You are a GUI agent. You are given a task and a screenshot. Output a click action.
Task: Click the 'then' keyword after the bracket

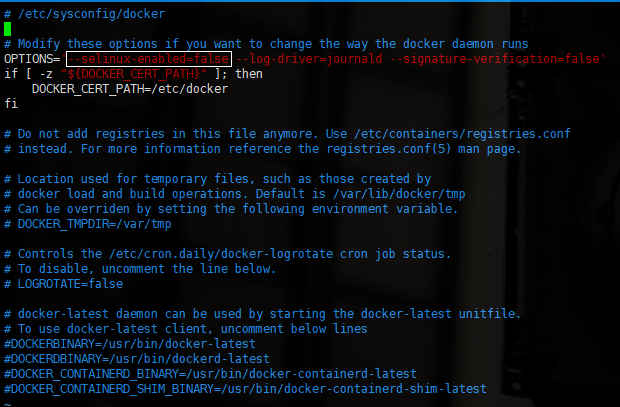click(249, 74)
